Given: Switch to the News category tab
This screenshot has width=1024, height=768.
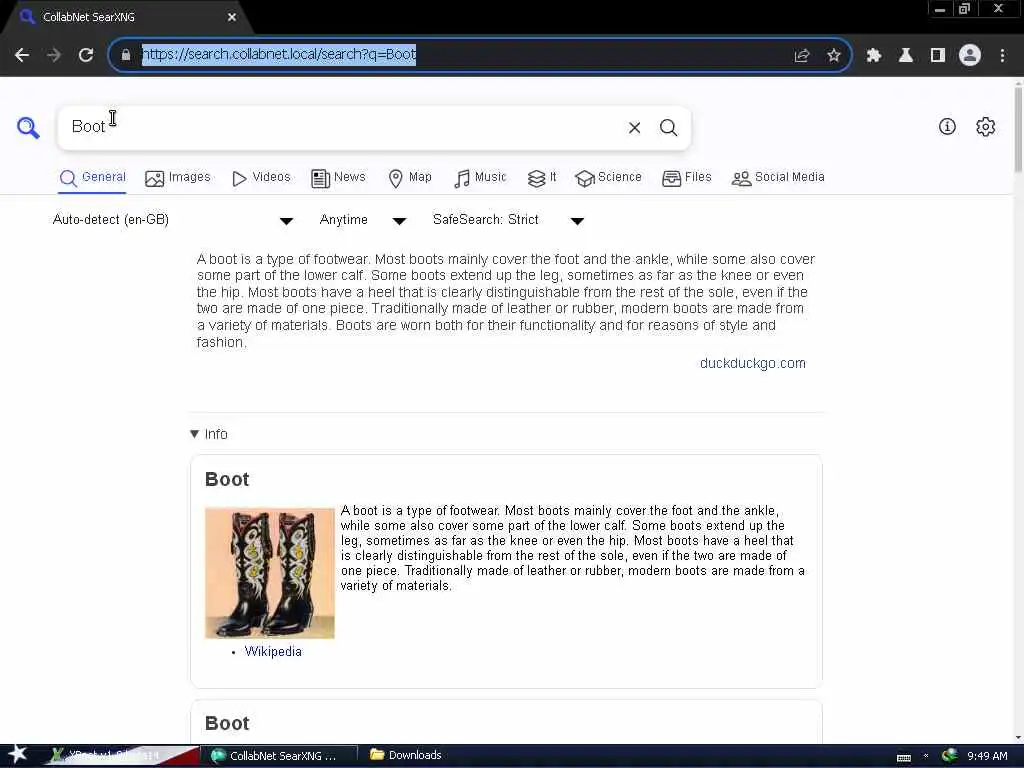Looking at the screenshot, I should (x=338, y=178).
